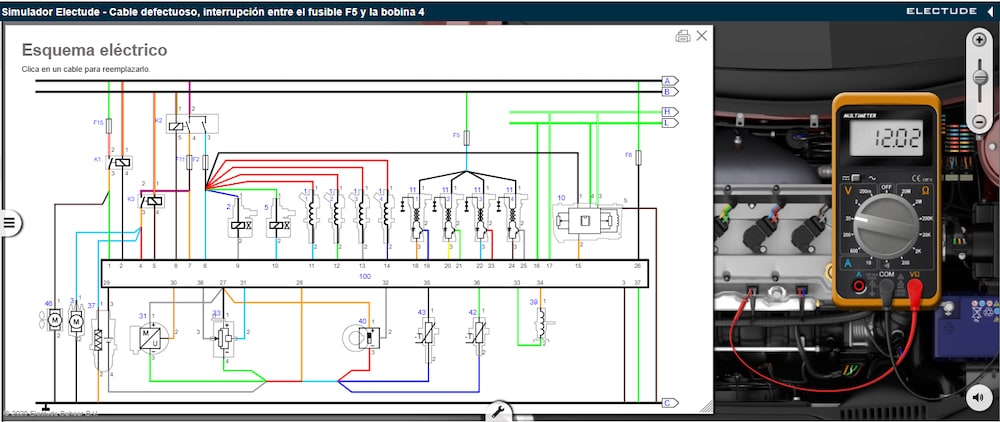Close the Esquema eléctrico panel
The width and height of the screenshot is (1000, 422).
point(702,36)
